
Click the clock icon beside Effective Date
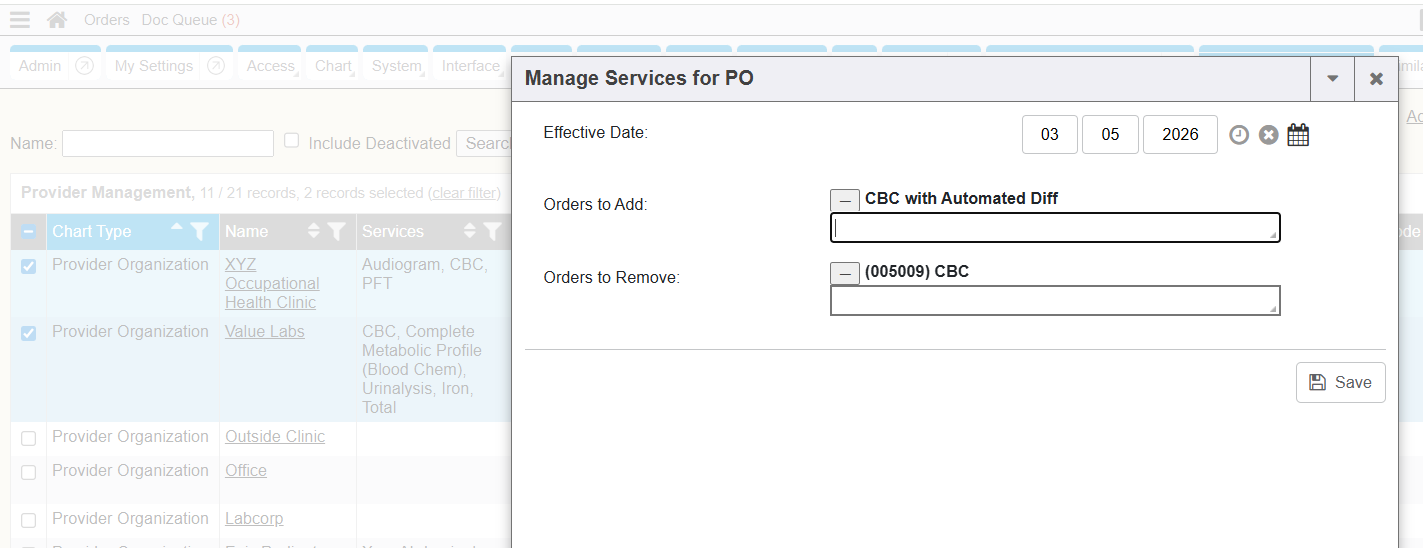1239,135
